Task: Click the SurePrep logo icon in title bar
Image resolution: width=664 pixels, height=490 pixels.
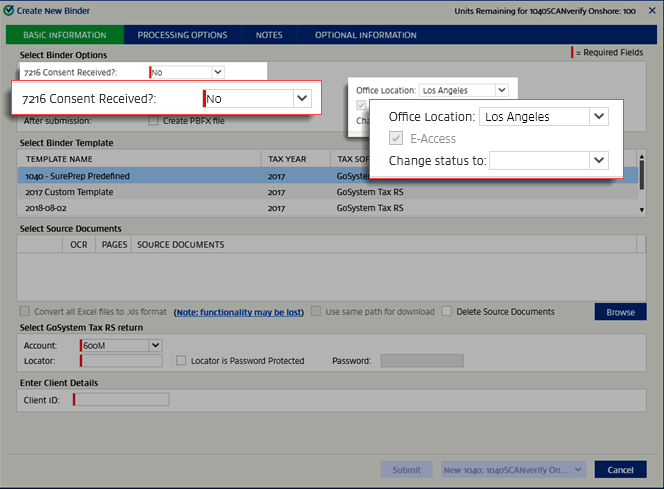Action: click(10, 10)
